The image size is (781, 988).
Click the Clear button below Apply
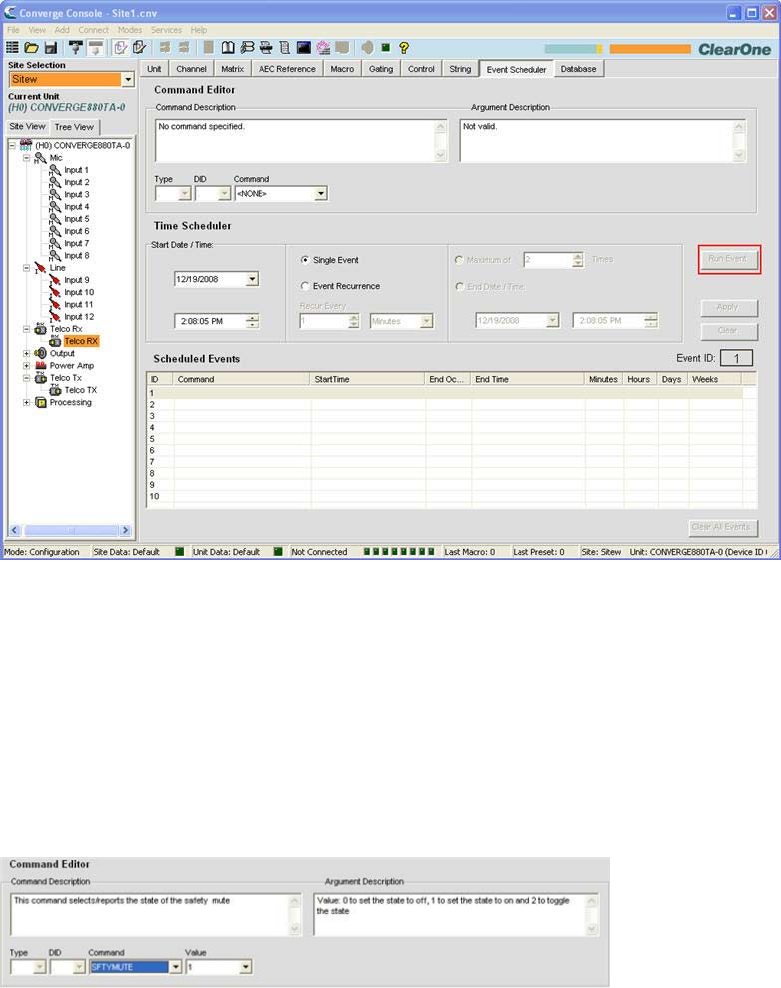[x=728, y=330]
